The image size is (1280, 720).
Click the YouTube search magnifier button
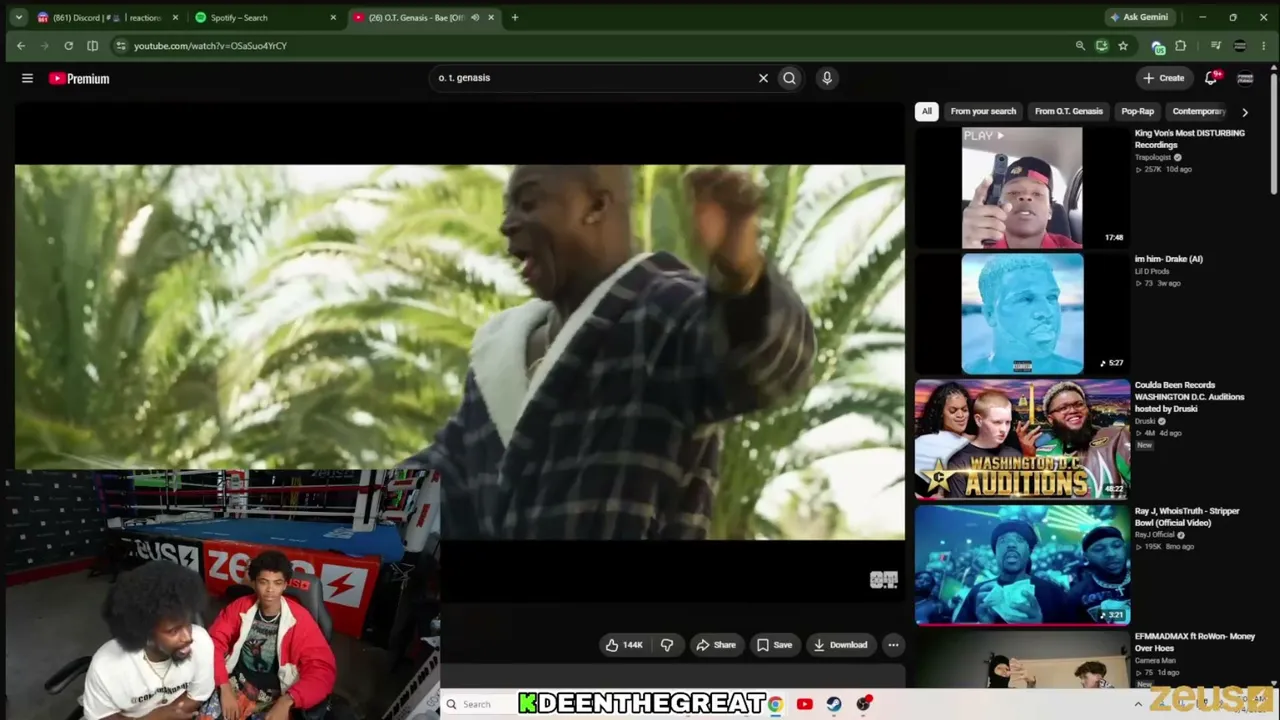(x=789, y=78)
